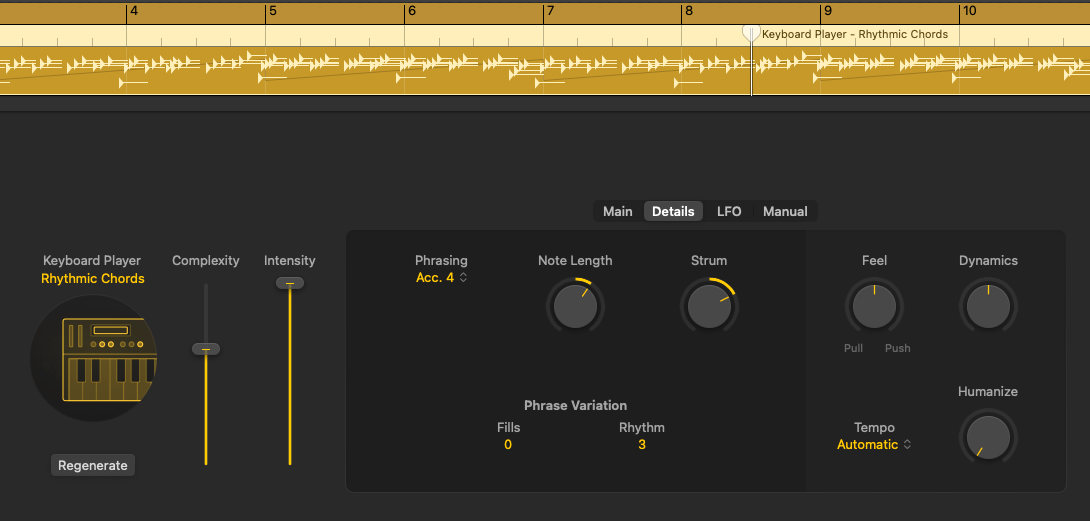Click the playhead marker in ruler
Viewport: 1090px width, 521px height.
coord(751,33)
